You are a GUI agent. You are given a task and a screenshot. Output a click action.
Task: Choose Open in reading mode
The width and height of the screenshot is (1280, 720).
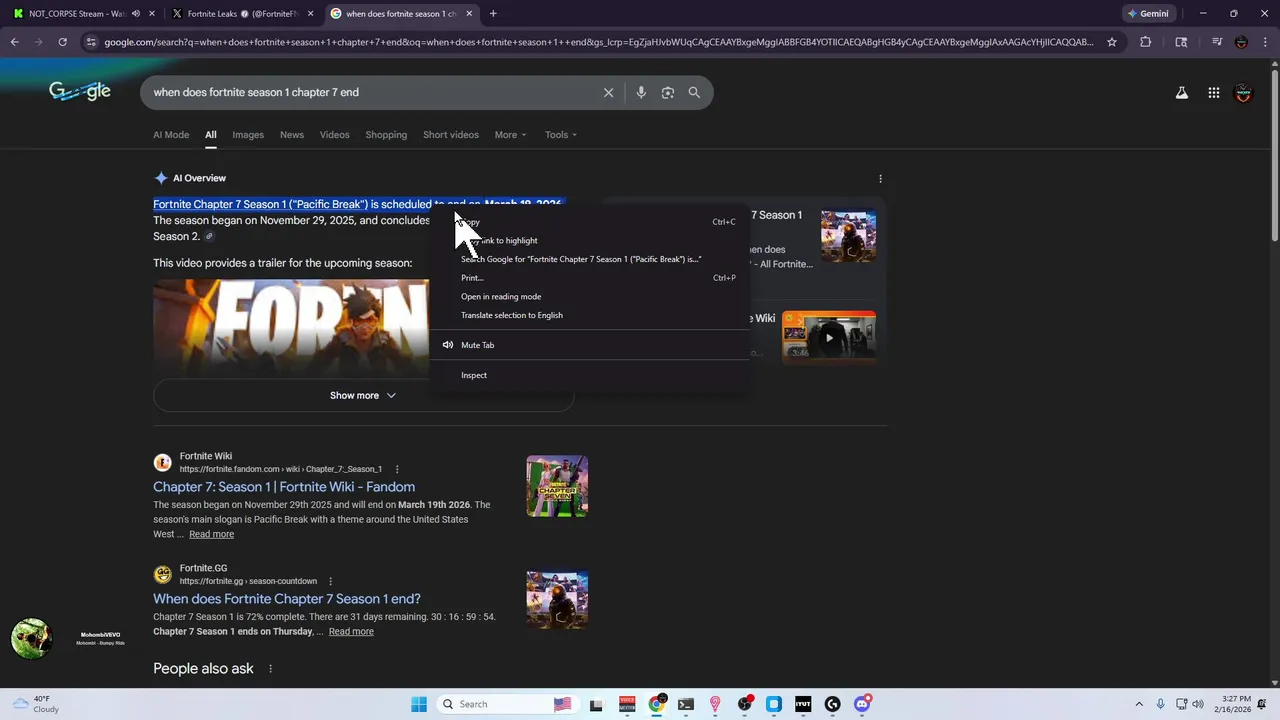tap(590, 296)
